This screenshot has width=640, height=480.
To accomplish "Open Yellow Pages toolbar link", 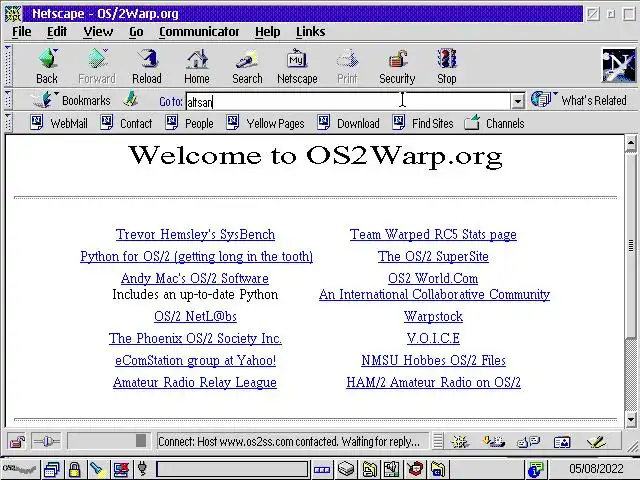I will click(265, 123).
